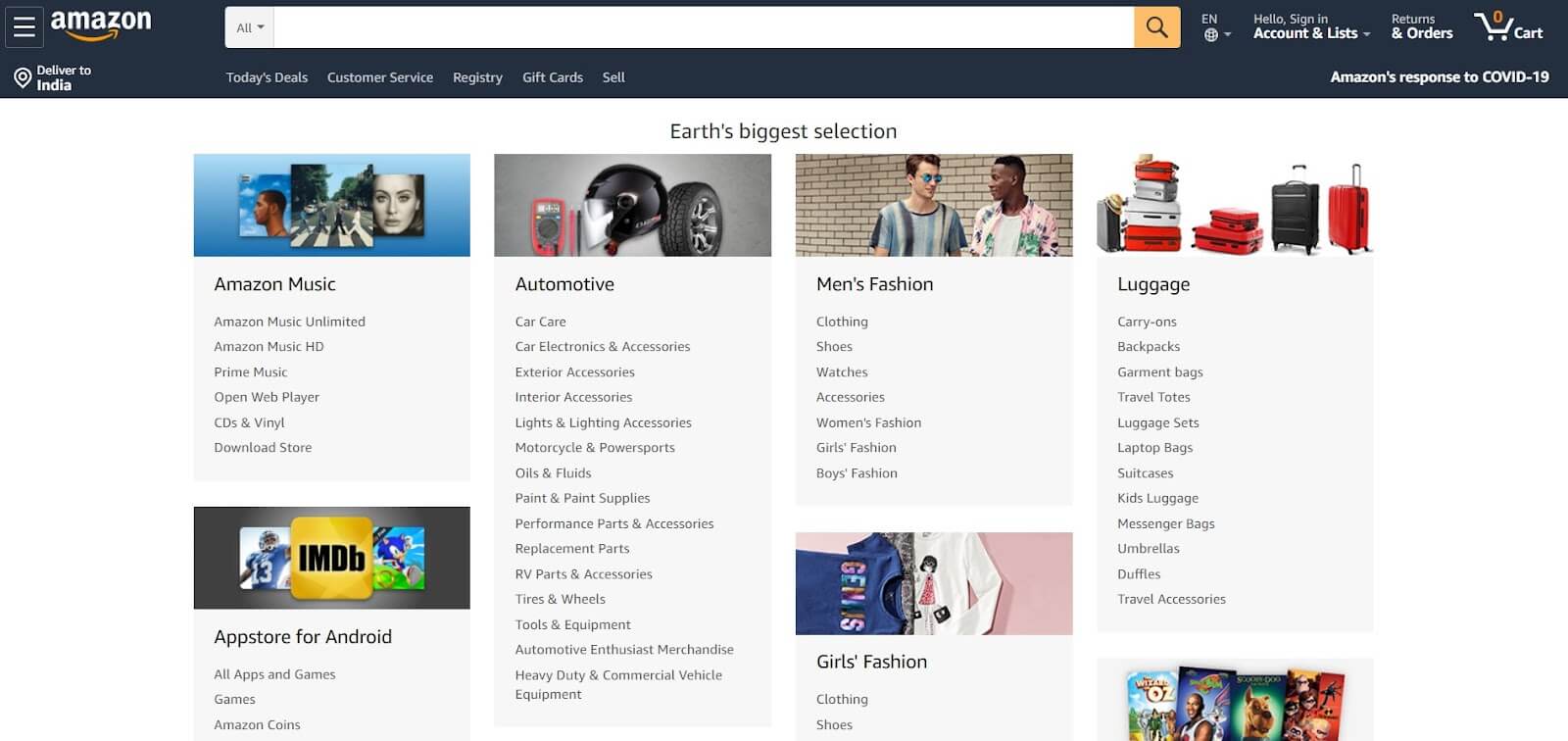Open Travel Accessories link
The width and height of the screenshot is (1568, 741).
pos(1172,599)
